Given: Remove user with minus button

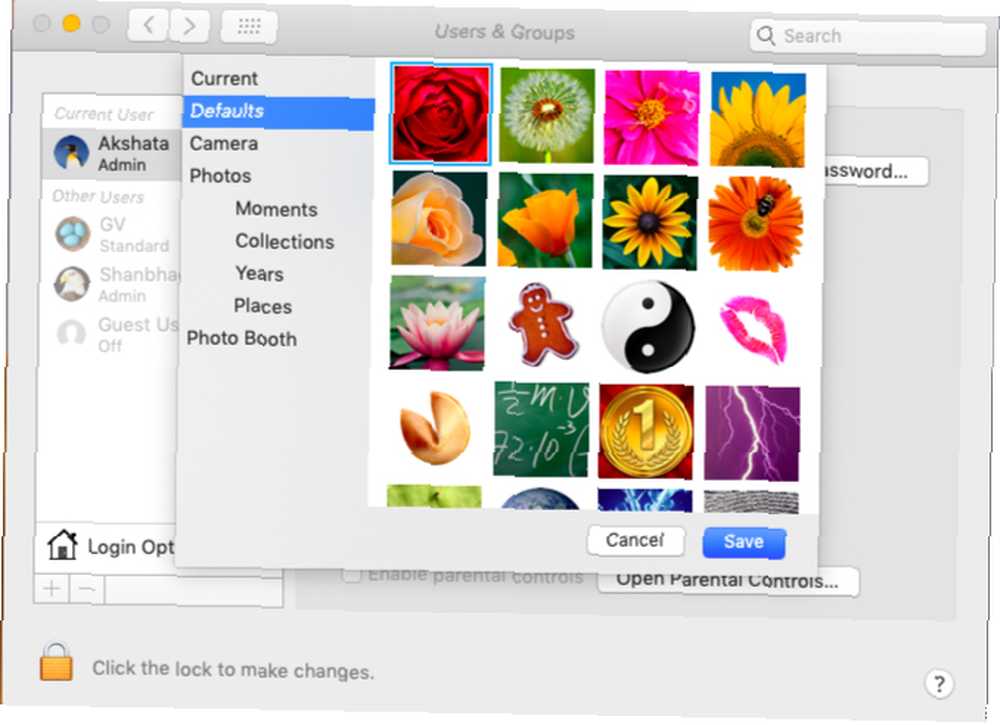Looking at the screenshot, I should (87, 590).
